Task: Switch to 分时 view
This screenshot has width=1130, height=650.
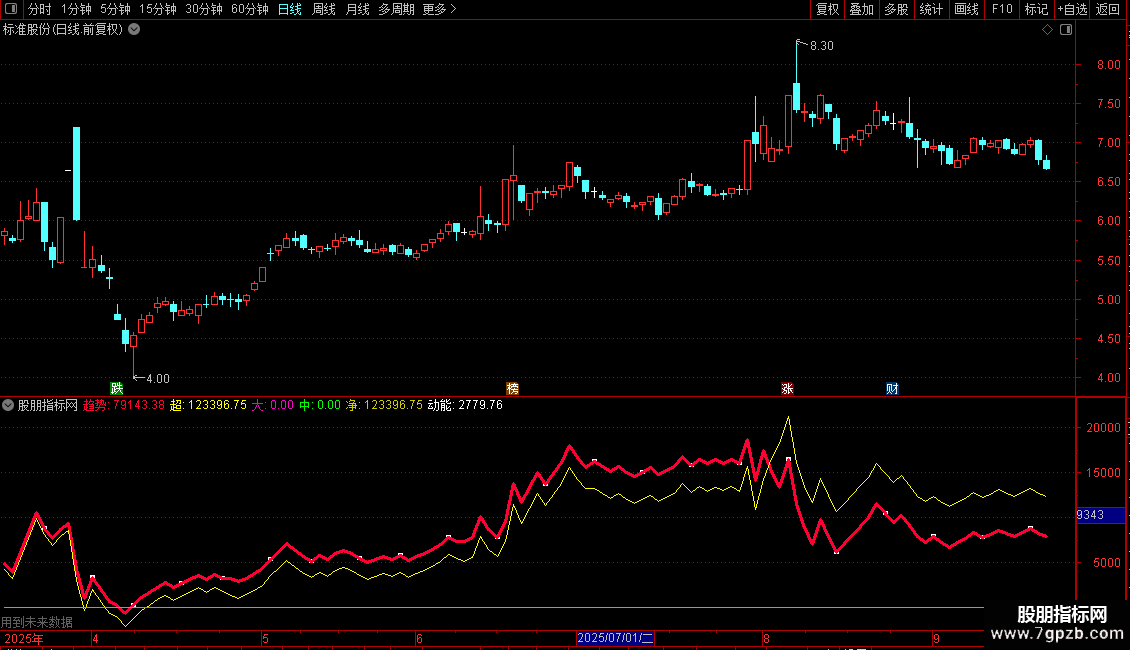Action: coord(40,9)
